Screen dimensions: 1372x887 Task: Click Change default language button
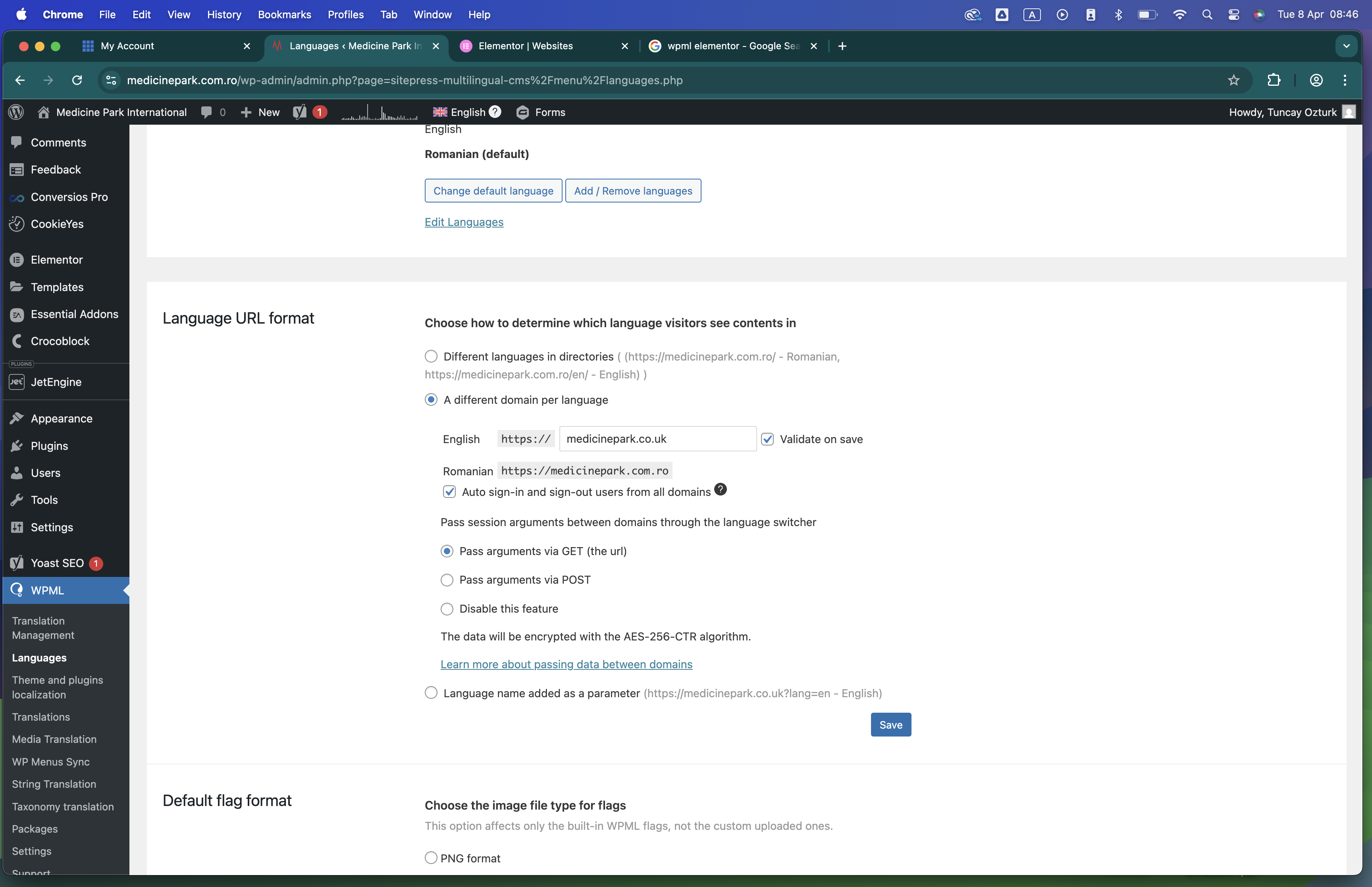493,191
